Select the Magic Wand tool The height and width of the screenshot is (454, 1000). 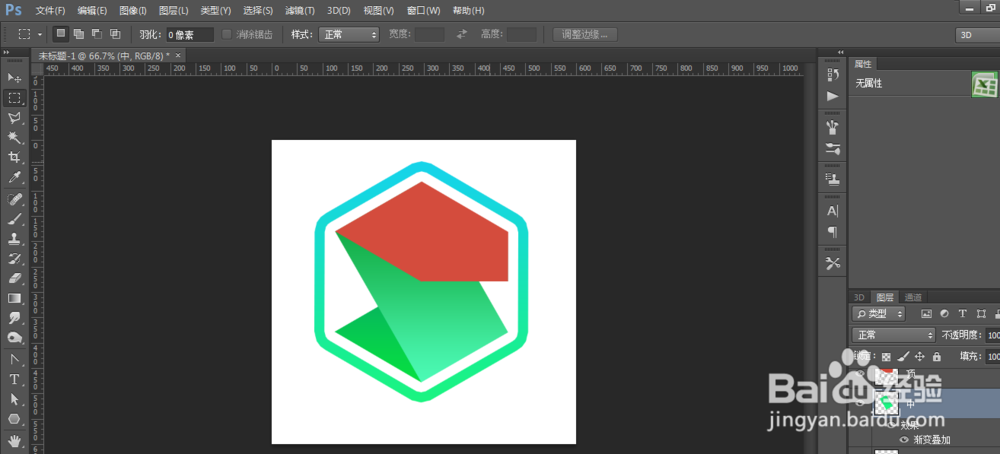click(15, 138)
